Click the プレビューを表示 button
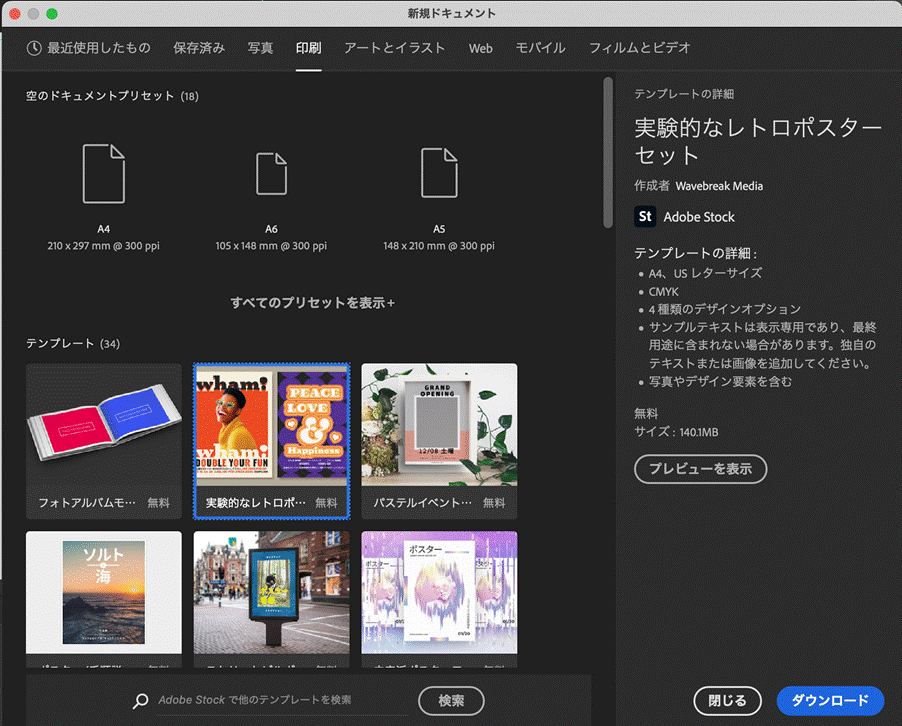The image size is (902, 726). tap(700, 469)
